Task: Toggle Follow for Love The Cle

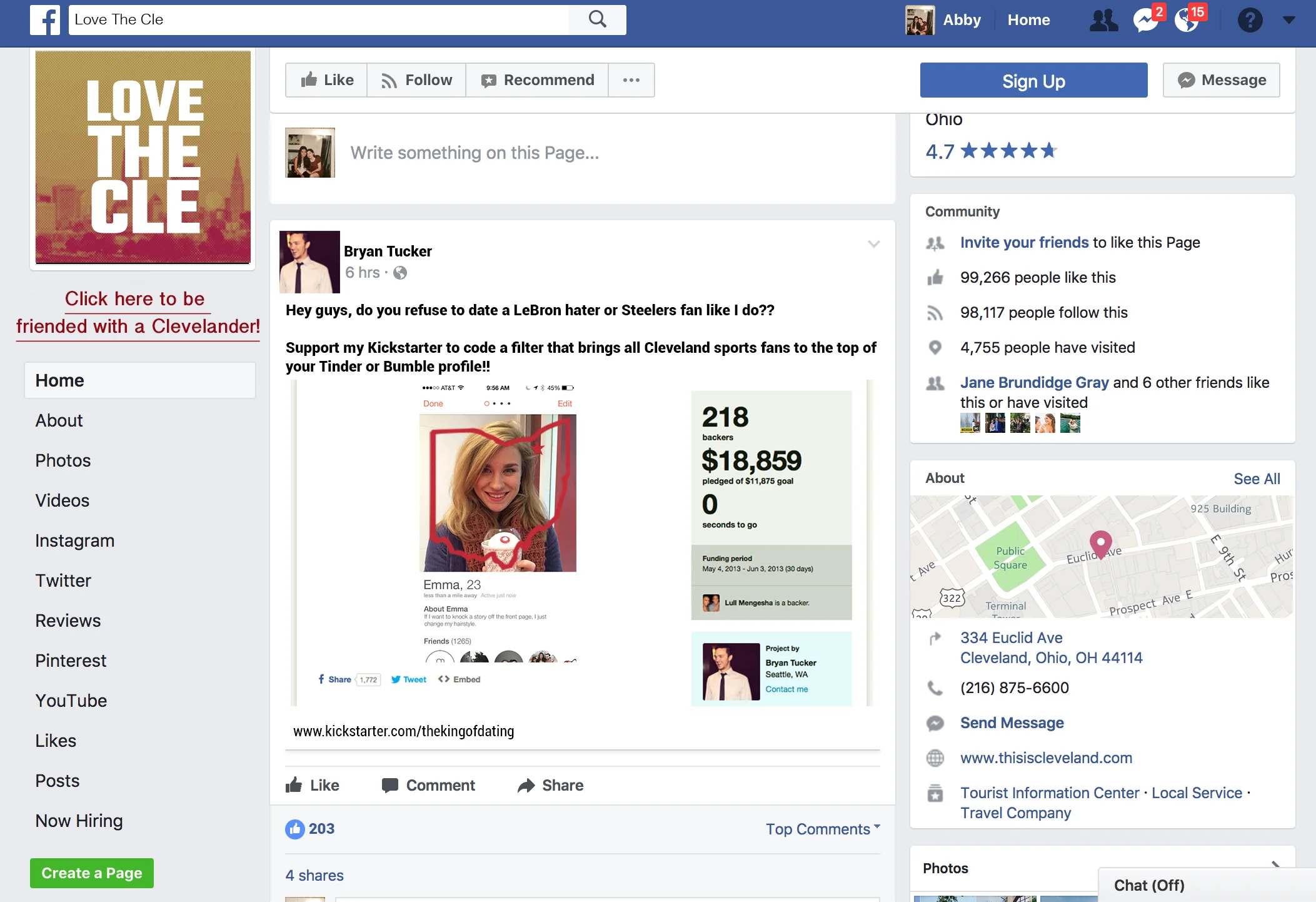Action: point(416,80)
